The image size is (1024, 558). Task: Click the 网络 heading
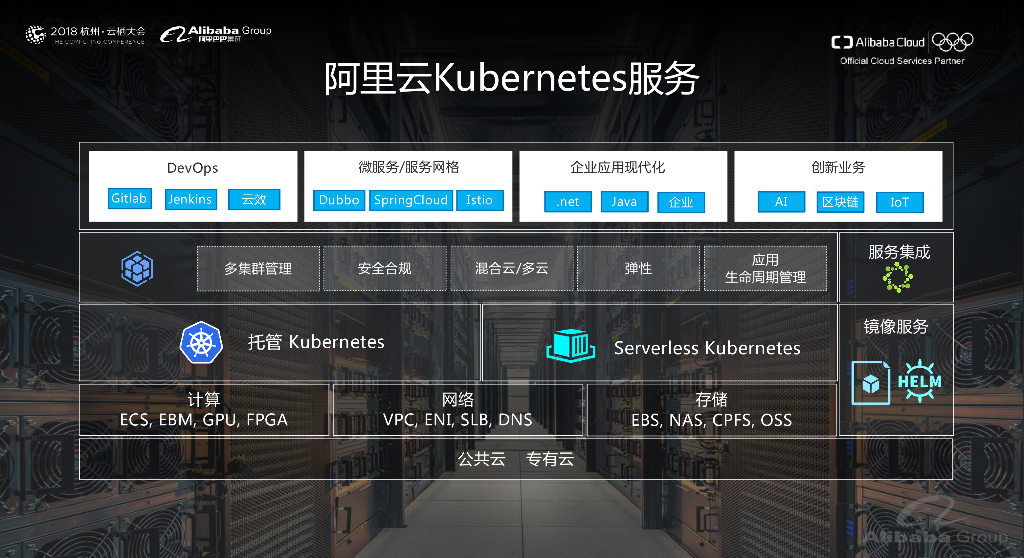[458, 399]
